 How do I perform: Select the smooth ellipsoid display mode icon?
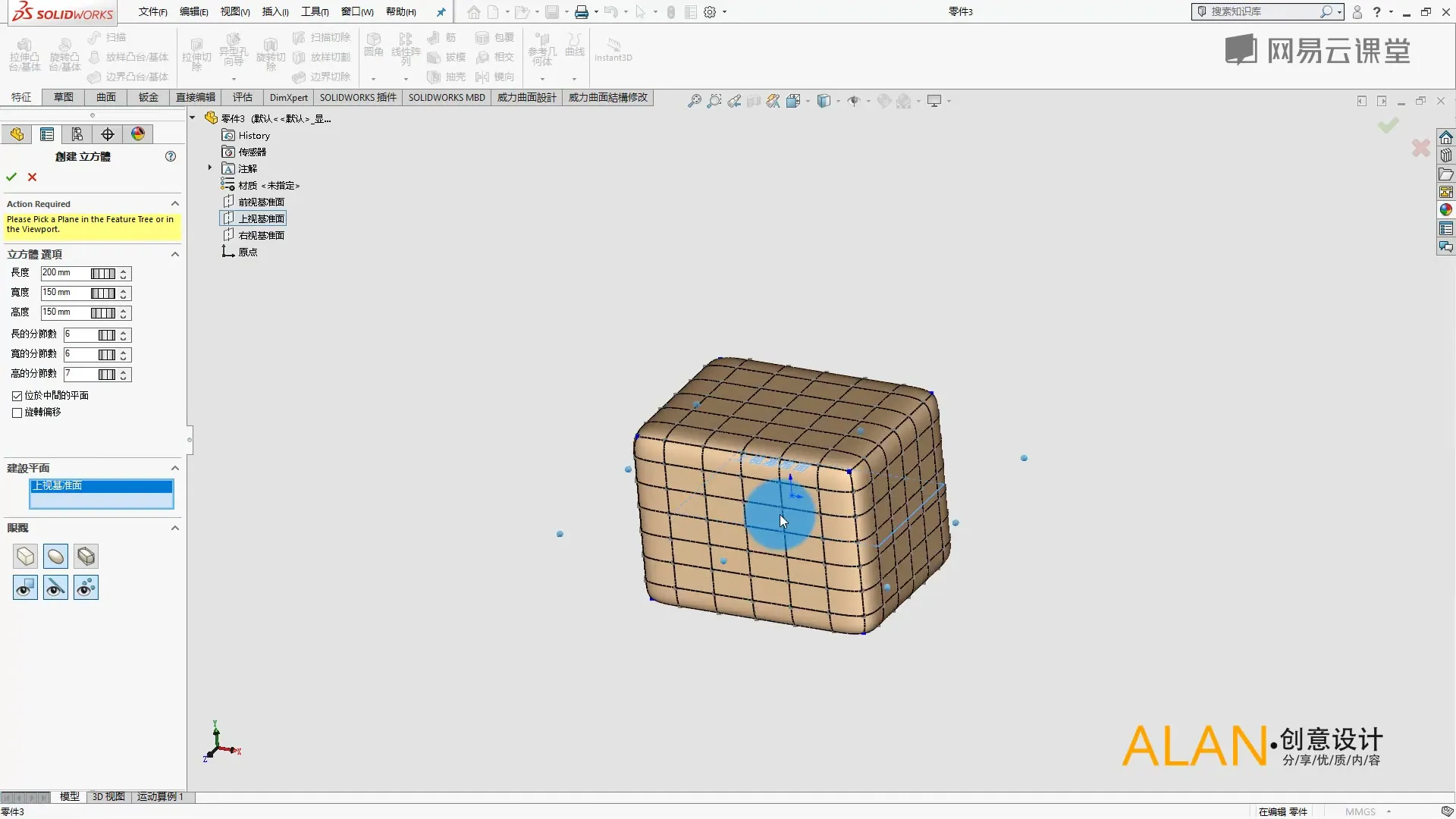pos(55,557)
